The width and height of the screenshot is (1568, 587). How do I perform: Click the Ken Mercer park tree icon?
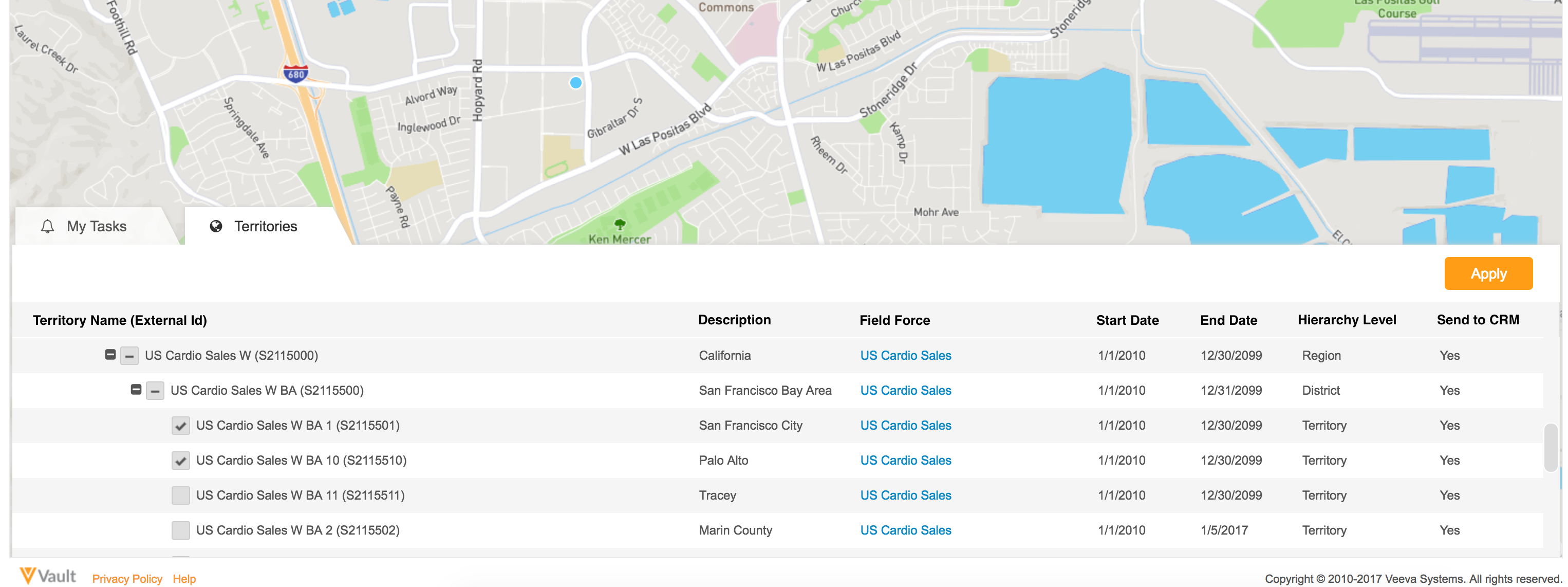620,225
